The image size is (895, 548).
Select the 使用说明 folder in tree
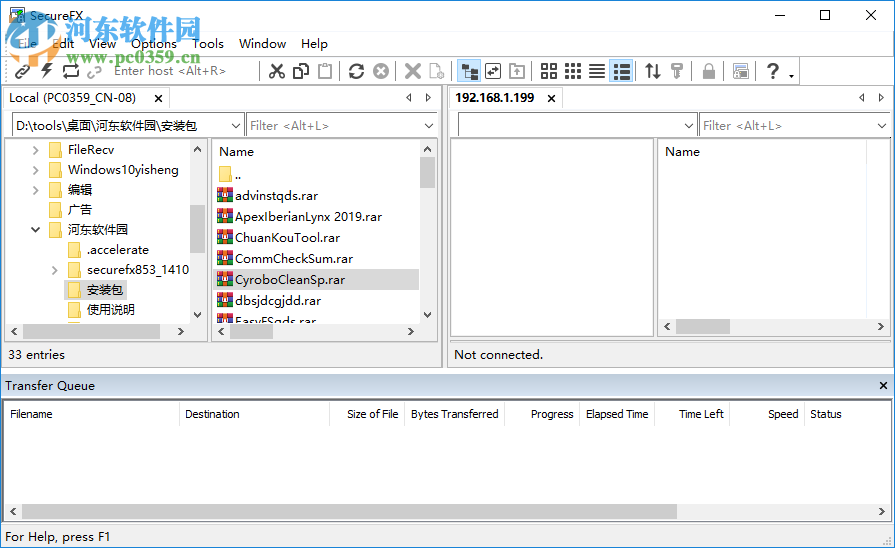(x=111, y=310)
